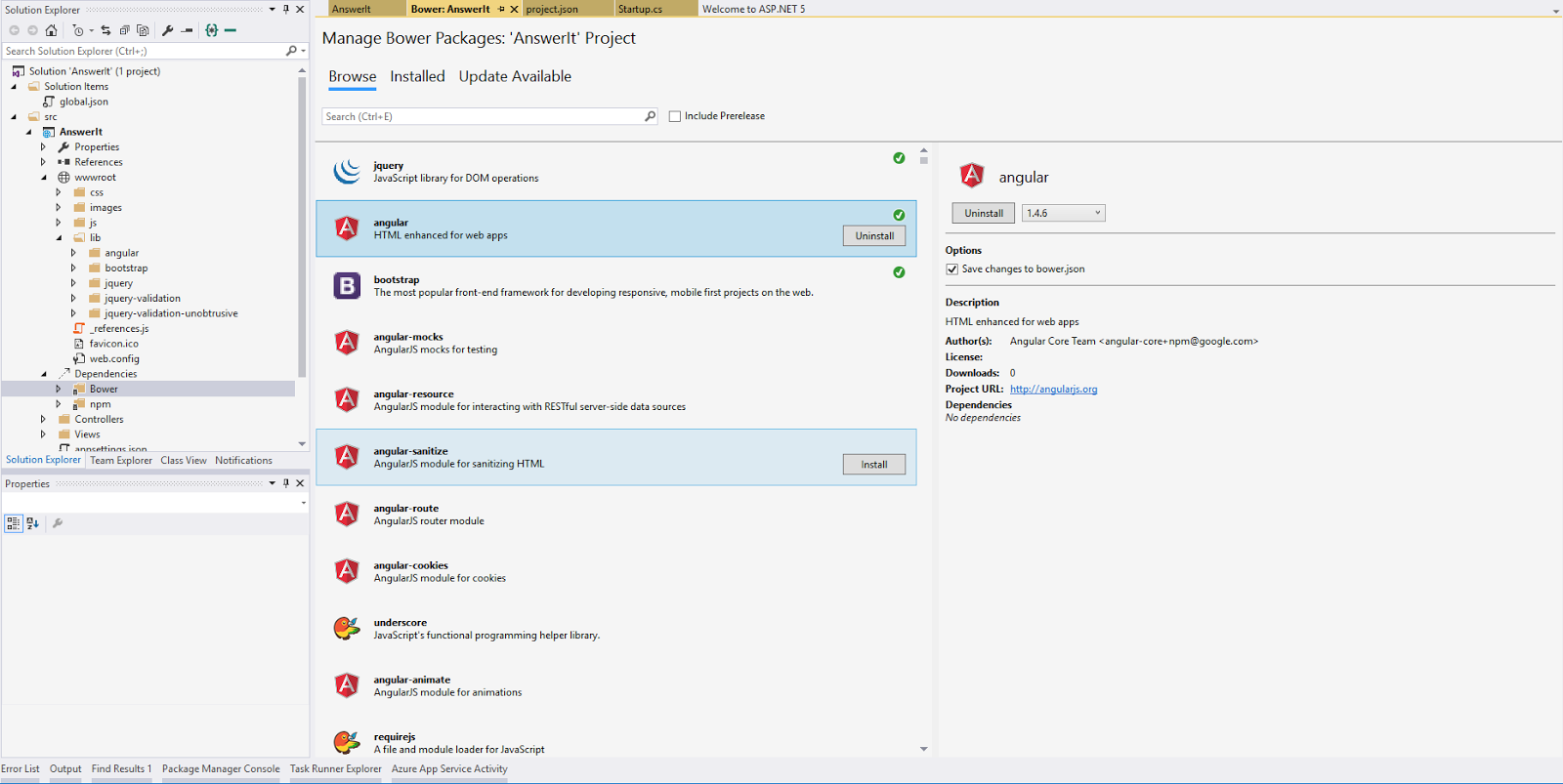Image resolution: width=1563 pixels, height=784 pixels.
Task: Click Uninstall beside the version dropdown
Action: (984, 213)
